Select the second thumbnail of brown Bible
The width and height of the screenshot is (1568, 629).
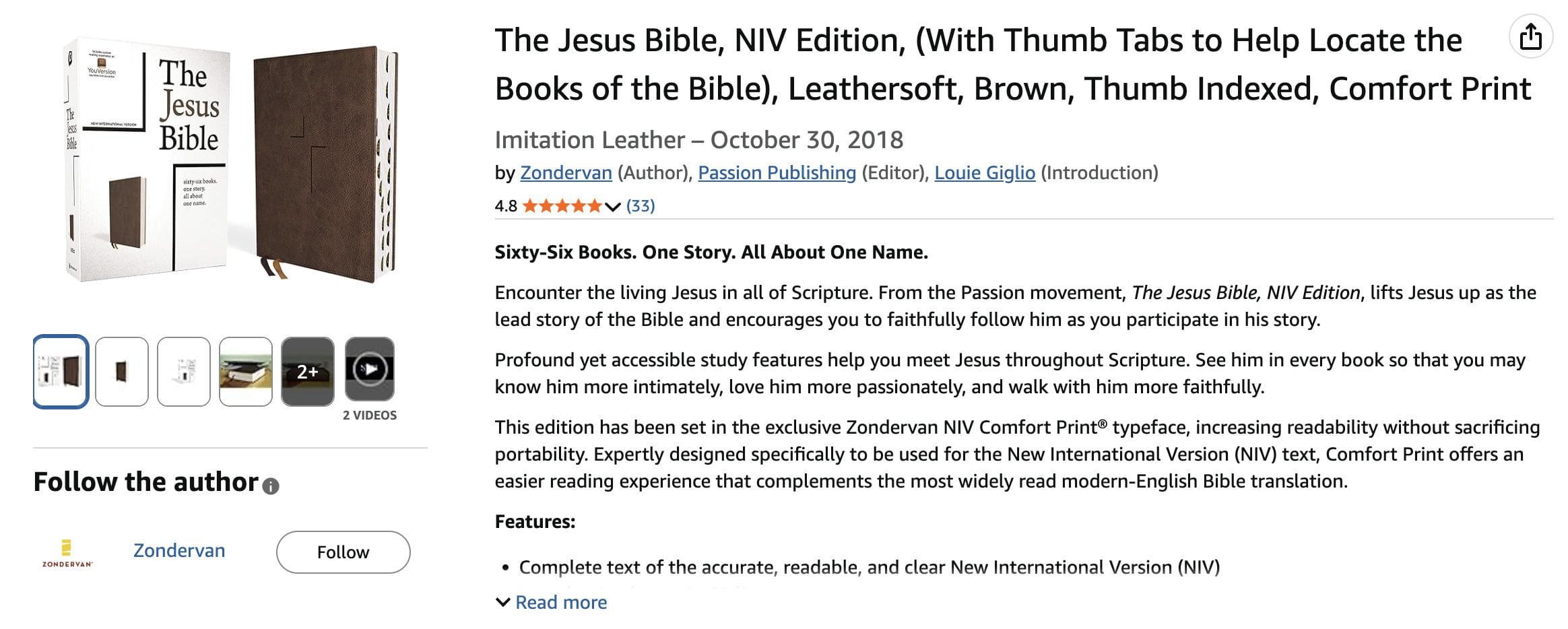point(122,372)
